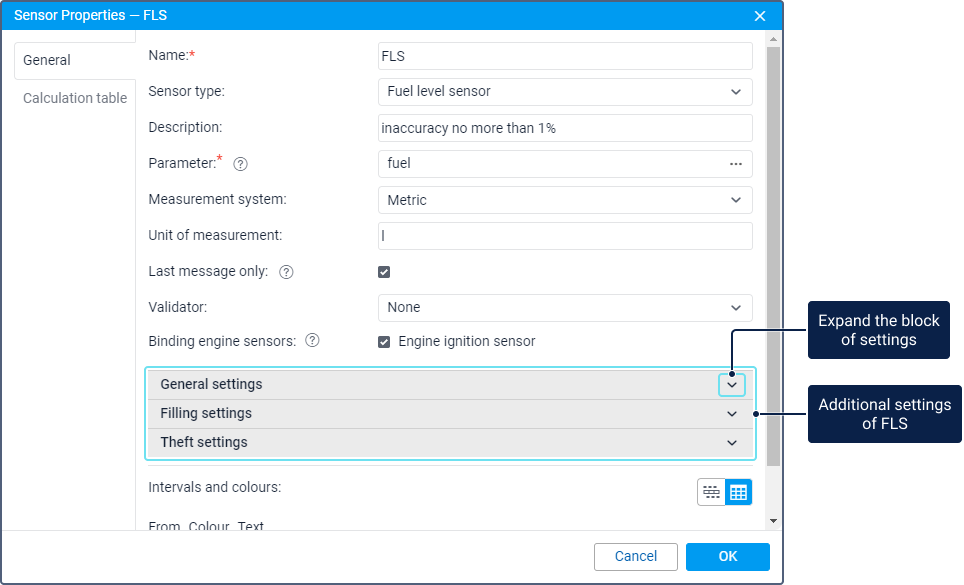The image size is (964, 585).
Task: Click the scrollbar down arrow
Action: click(773, 521)
